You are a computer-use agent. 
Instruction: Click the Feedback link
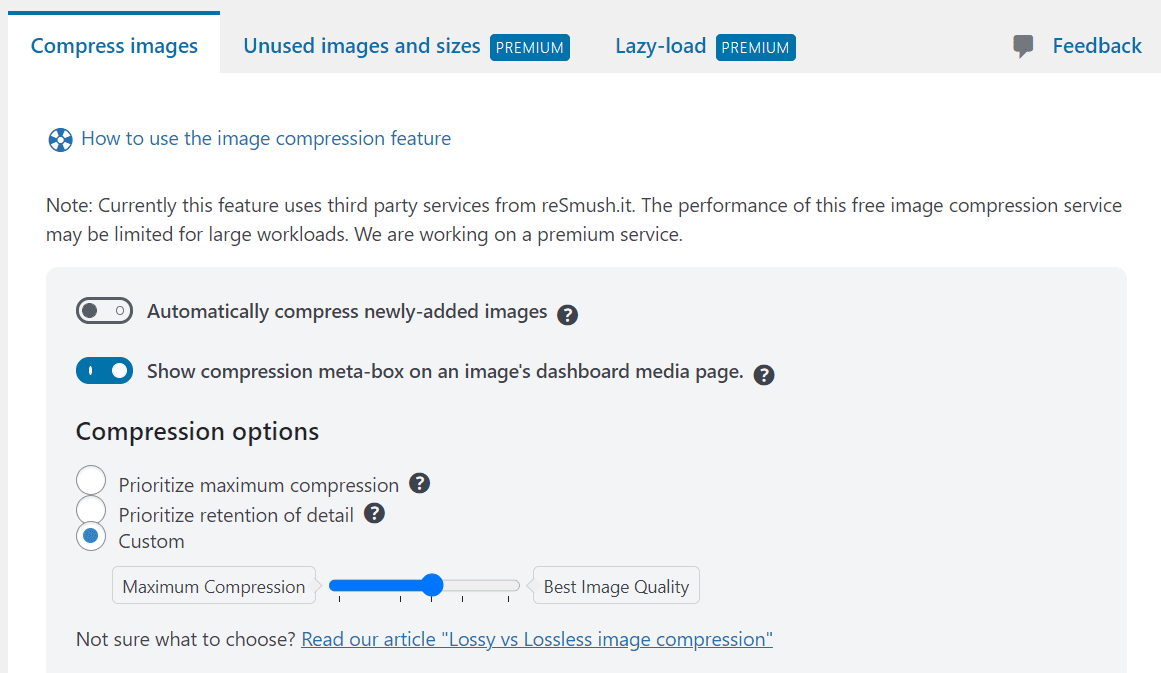(x=1097, y=45)
